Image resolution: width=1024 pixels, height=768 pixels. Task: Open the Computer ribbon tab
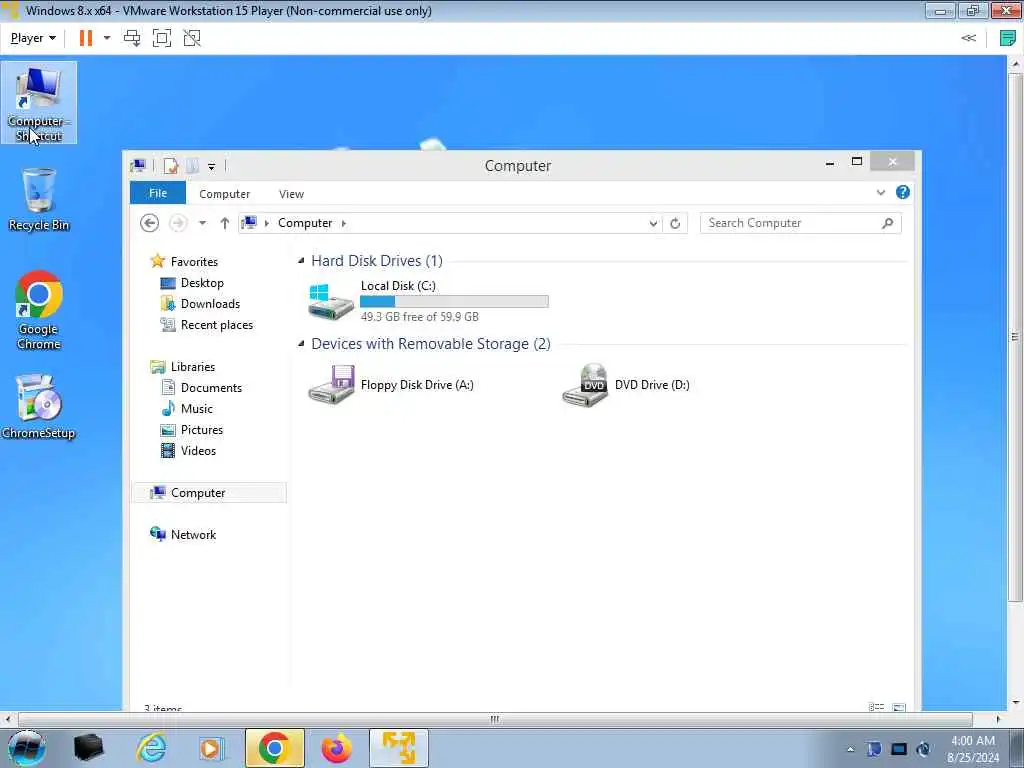click(225, 194)
